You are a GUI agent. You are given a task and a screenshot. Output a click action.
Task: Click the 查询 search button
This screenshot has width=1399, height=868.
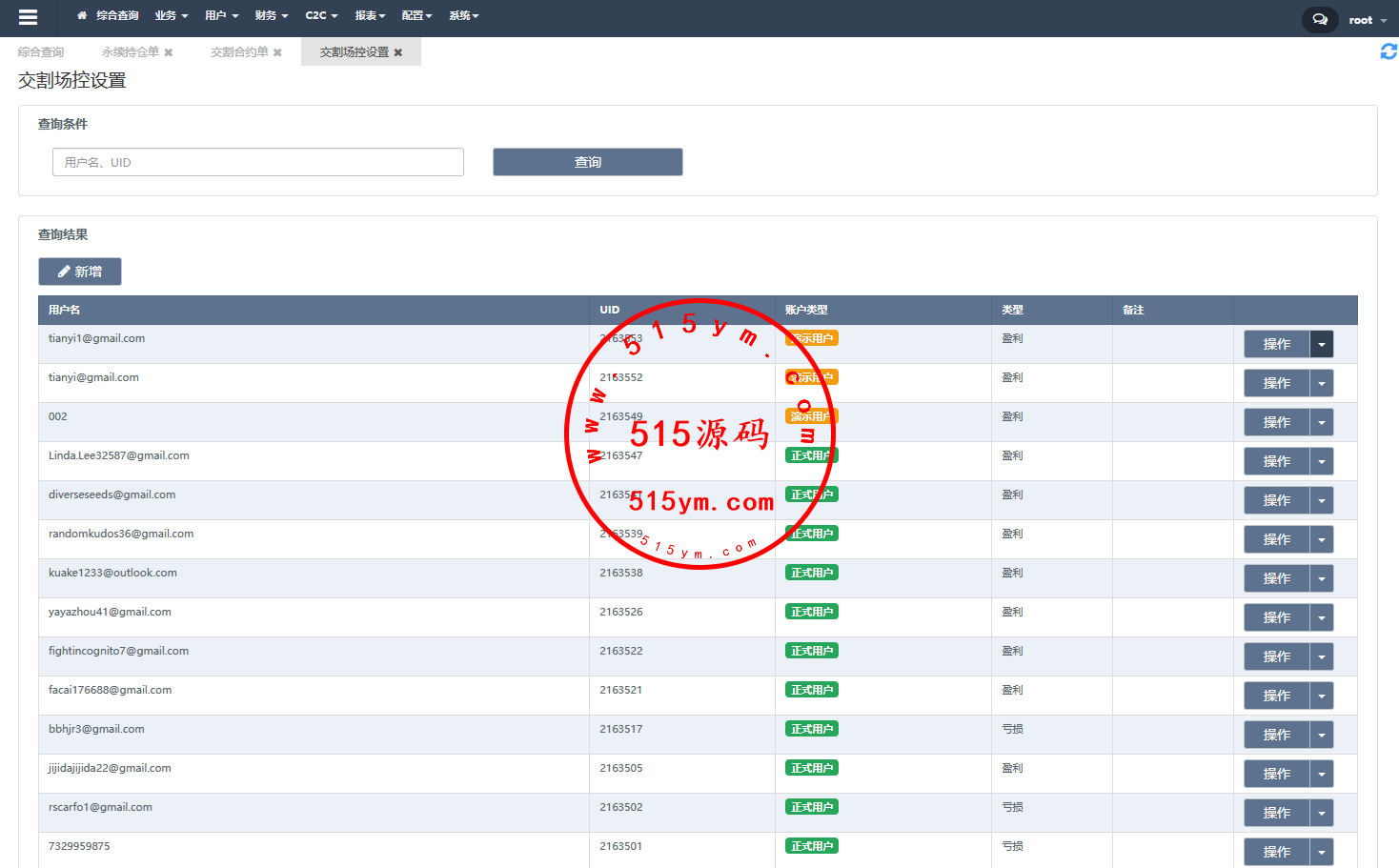[587, 162]
